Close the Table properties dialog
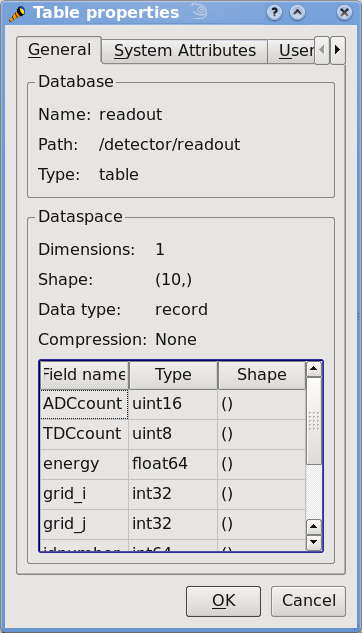Viewport: 362px width, 633px height. [344, 13]
